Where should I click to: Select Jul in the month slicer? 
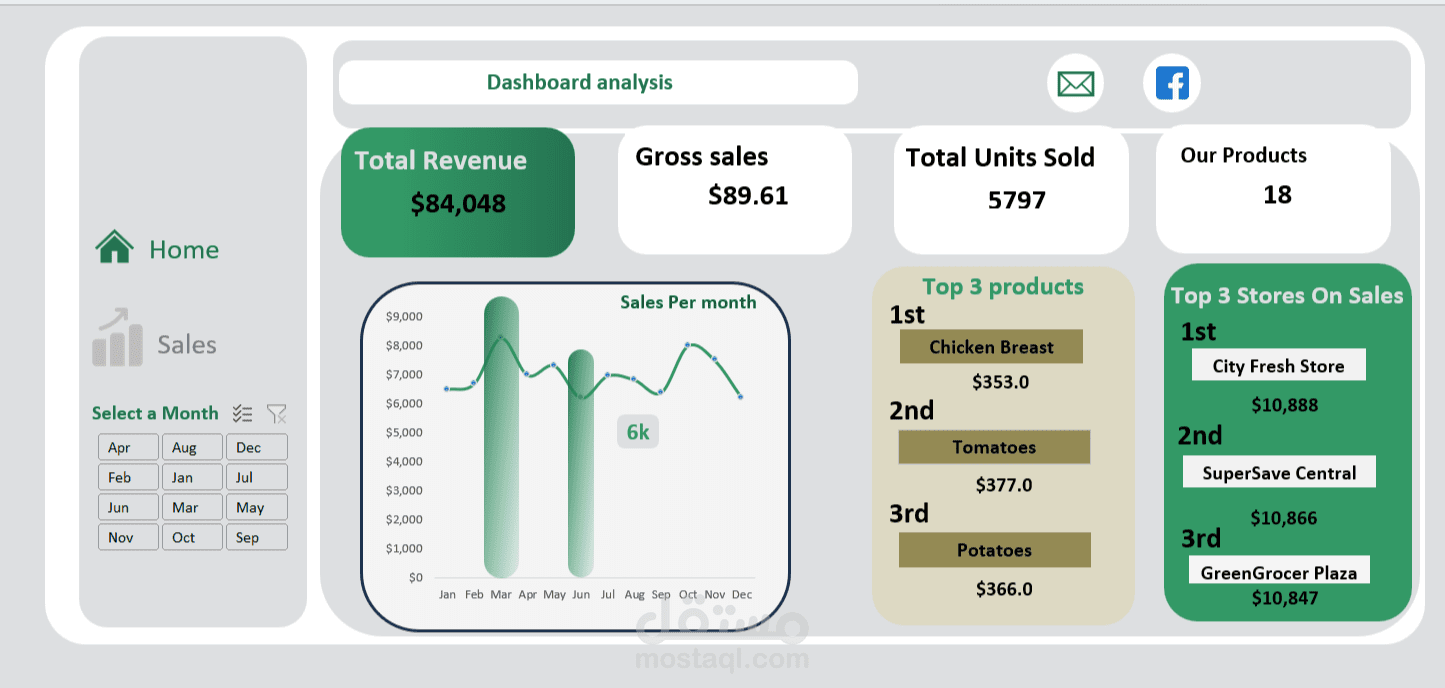[x=256, y=477]
